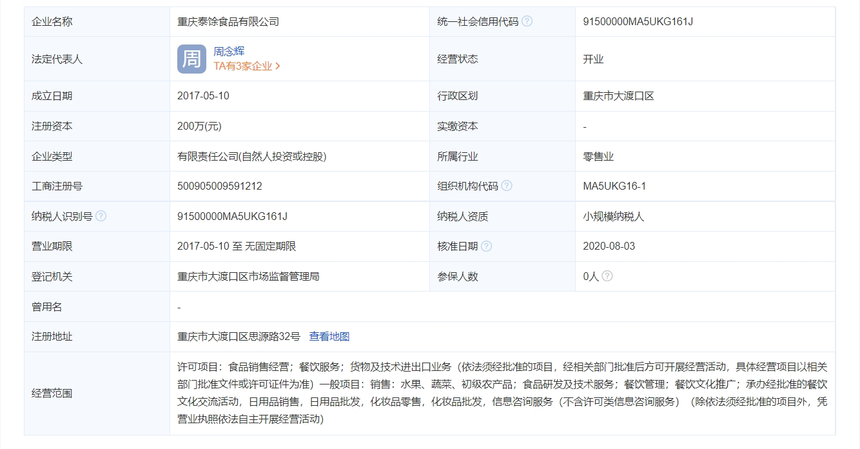The width and height of the screenshot is (860, 449).
Task: Click help icon next to 核准日期
Action: [x=486, y=246]
